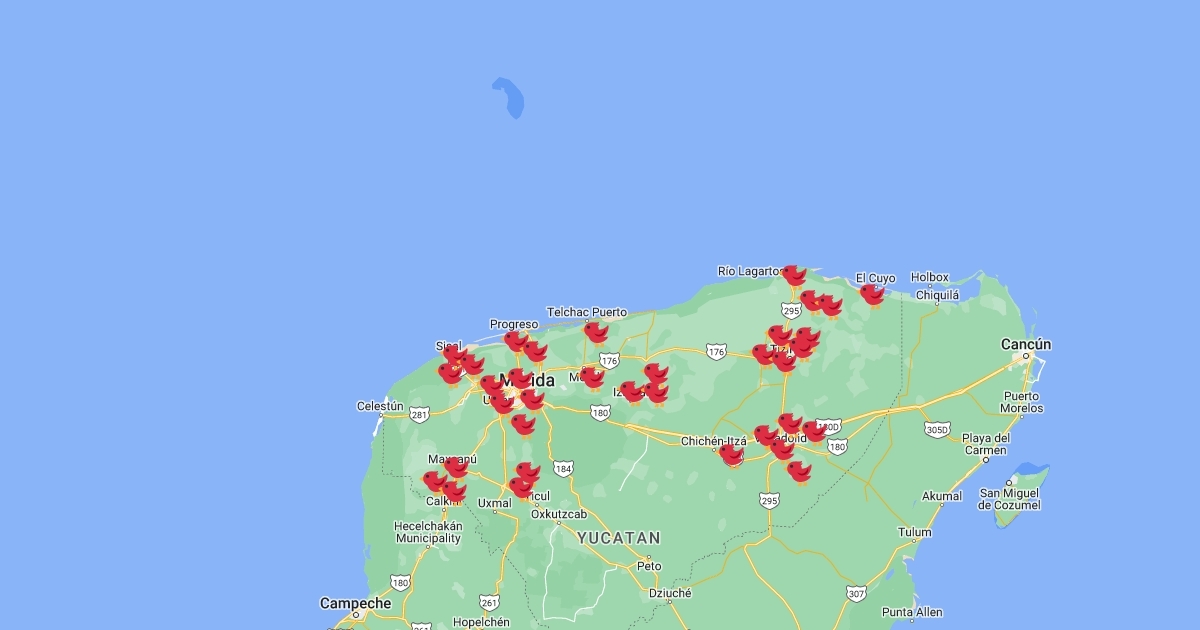The image size is (1200, 630).
Task: Click the Oxkutzcab town label
Action: pos(559,514)
